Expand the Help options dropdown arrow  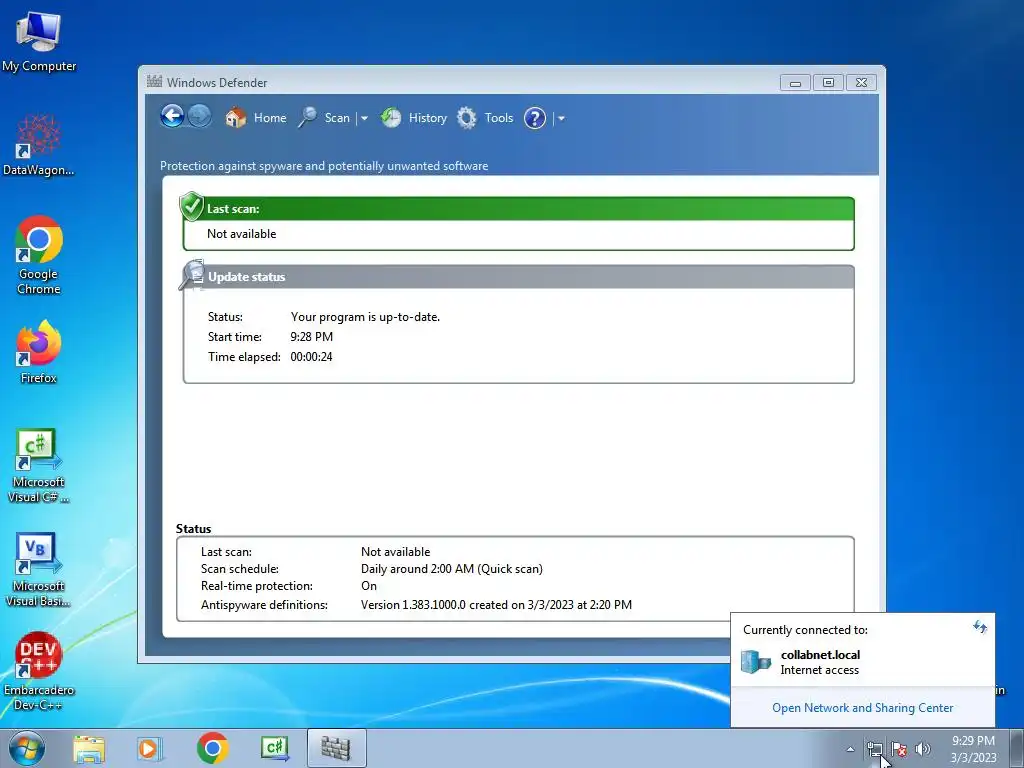coord(561,118)
